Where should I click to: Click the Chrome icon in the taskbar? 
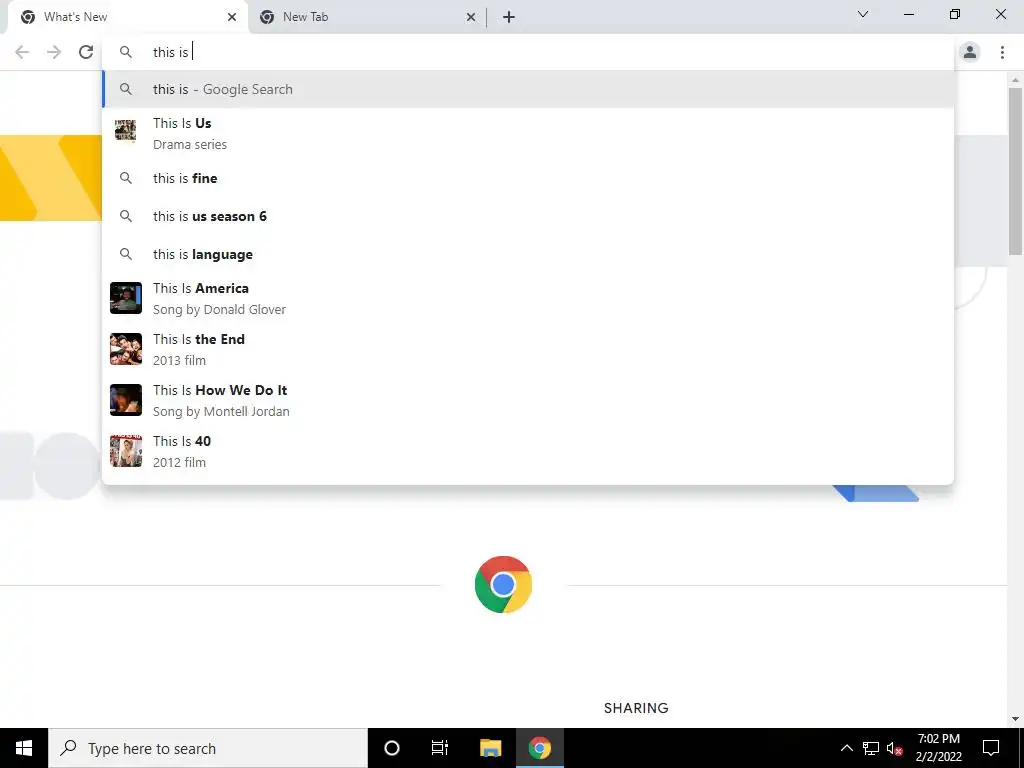pyautogui.click(x=540, y=748)
